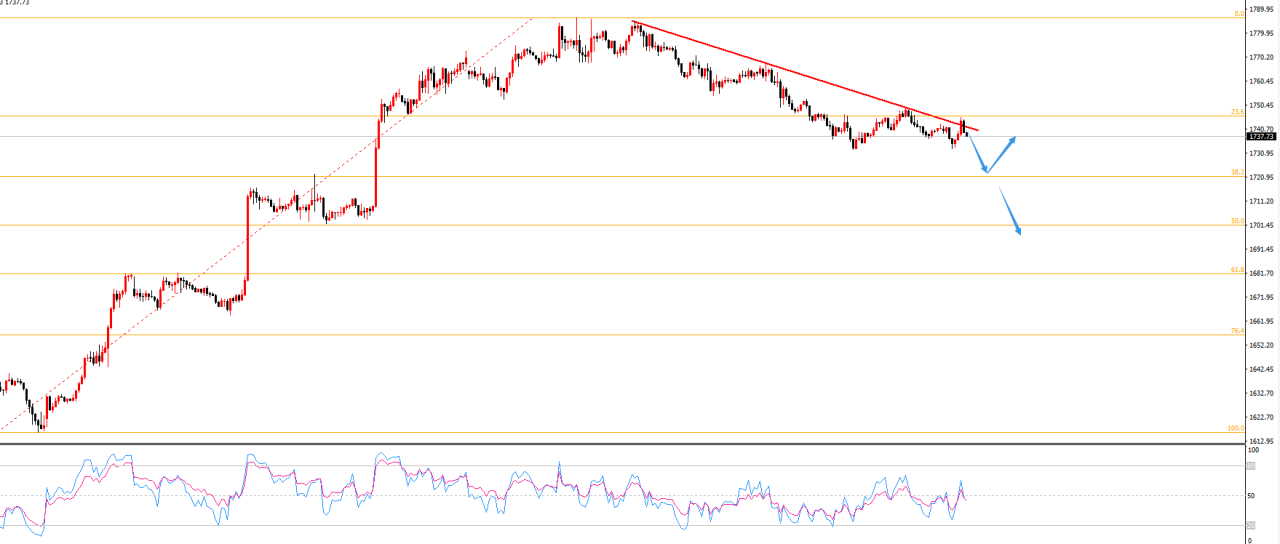Click the 1730.95 price axis label

point(1263,153)
